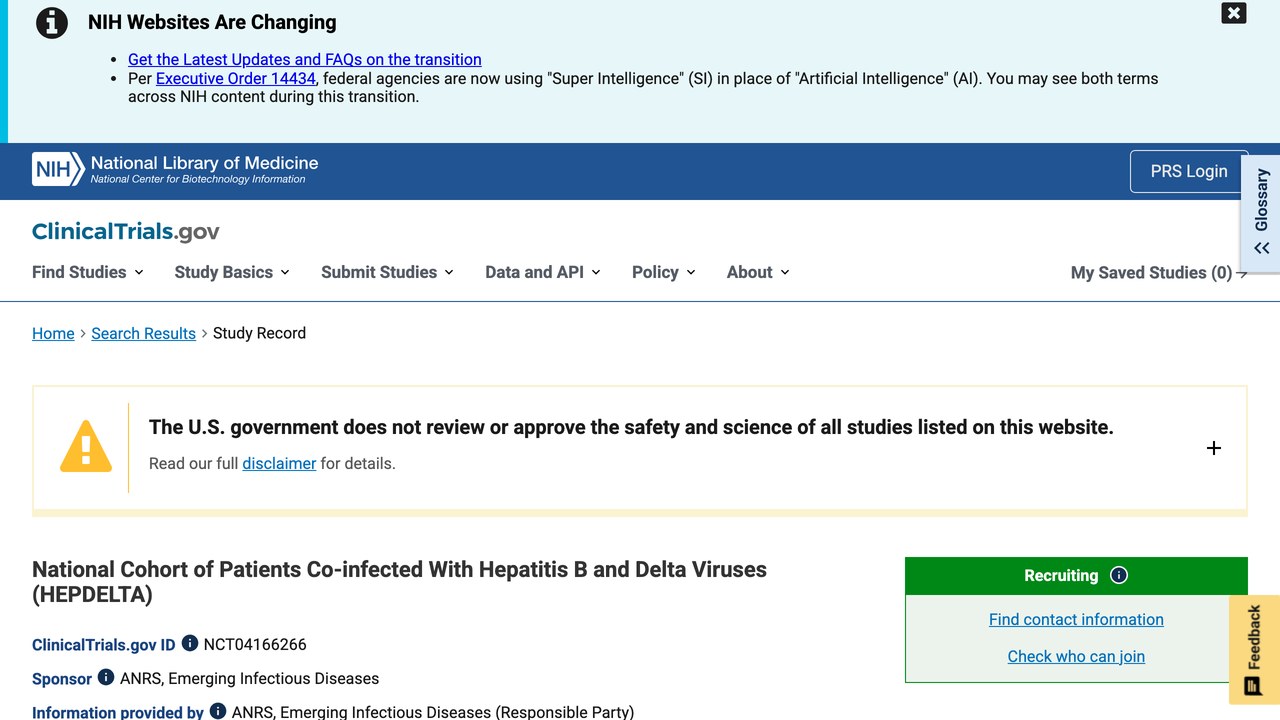The height and width of the screenshot is (720, 1280).
Task: Click the info circle icon in NIH banner
Action: click(52, 23)
